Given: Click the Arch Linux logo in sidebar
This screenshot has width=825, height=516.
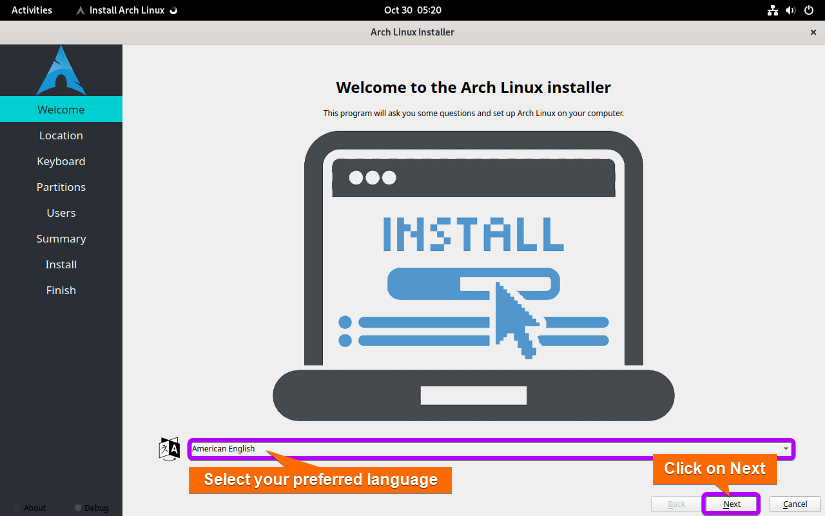Looking at the screenshot, I should point(61,70).
